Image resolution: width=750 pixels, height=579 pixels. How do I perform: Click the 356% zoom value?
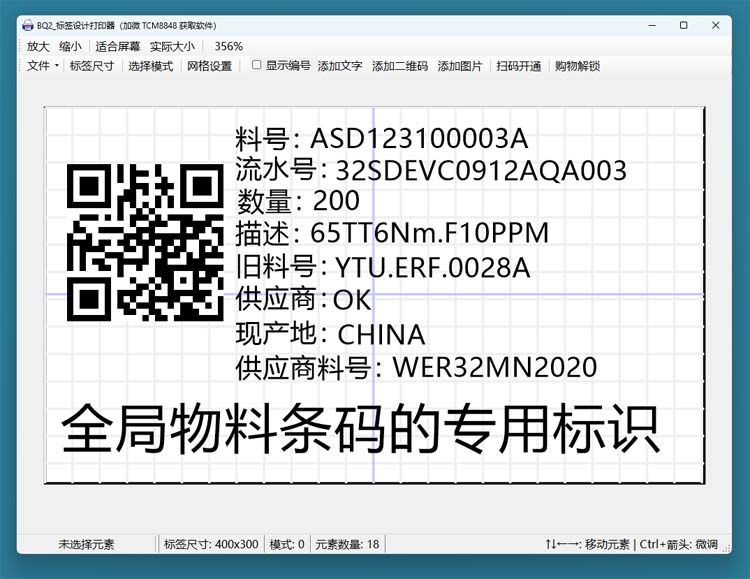pyautogui.click(x=229, y=46)
